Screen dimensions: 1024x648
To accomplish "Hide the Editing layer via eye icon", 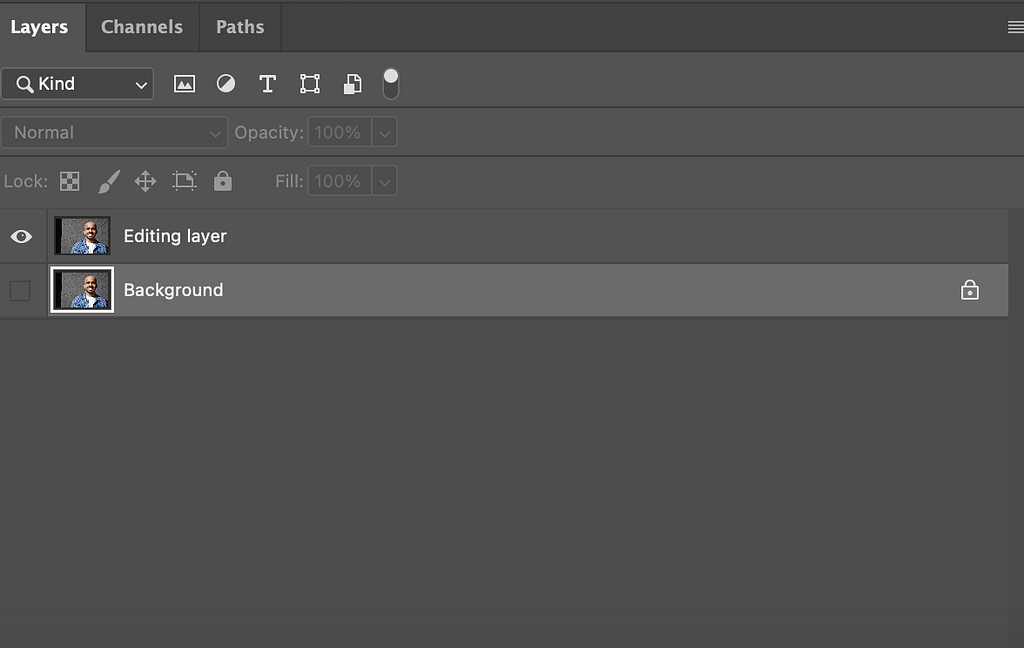I will pyautogui.click(x=21, y=236).
